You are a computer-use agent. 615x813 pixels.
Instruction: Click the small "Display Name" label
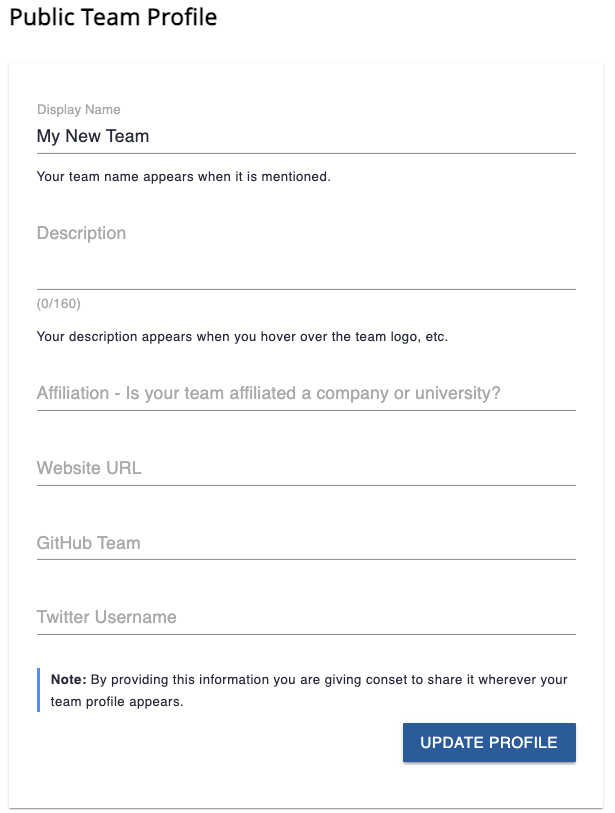78,109
